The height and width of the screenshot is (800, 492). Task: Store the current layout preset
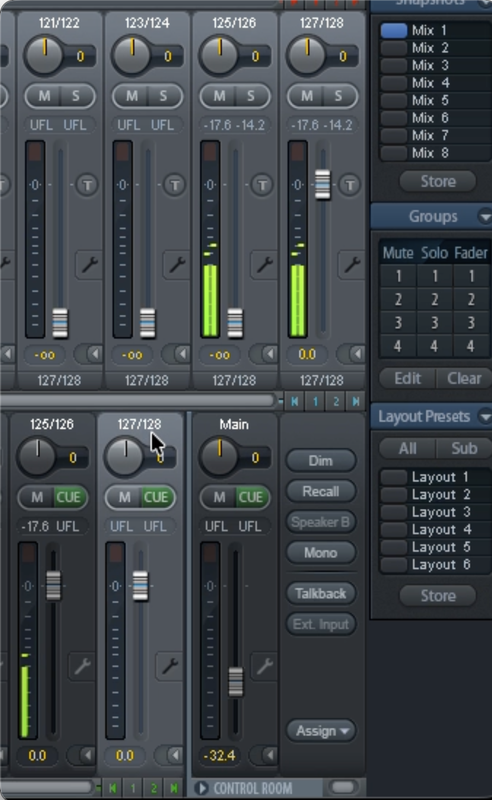click(x=438, y=595)
